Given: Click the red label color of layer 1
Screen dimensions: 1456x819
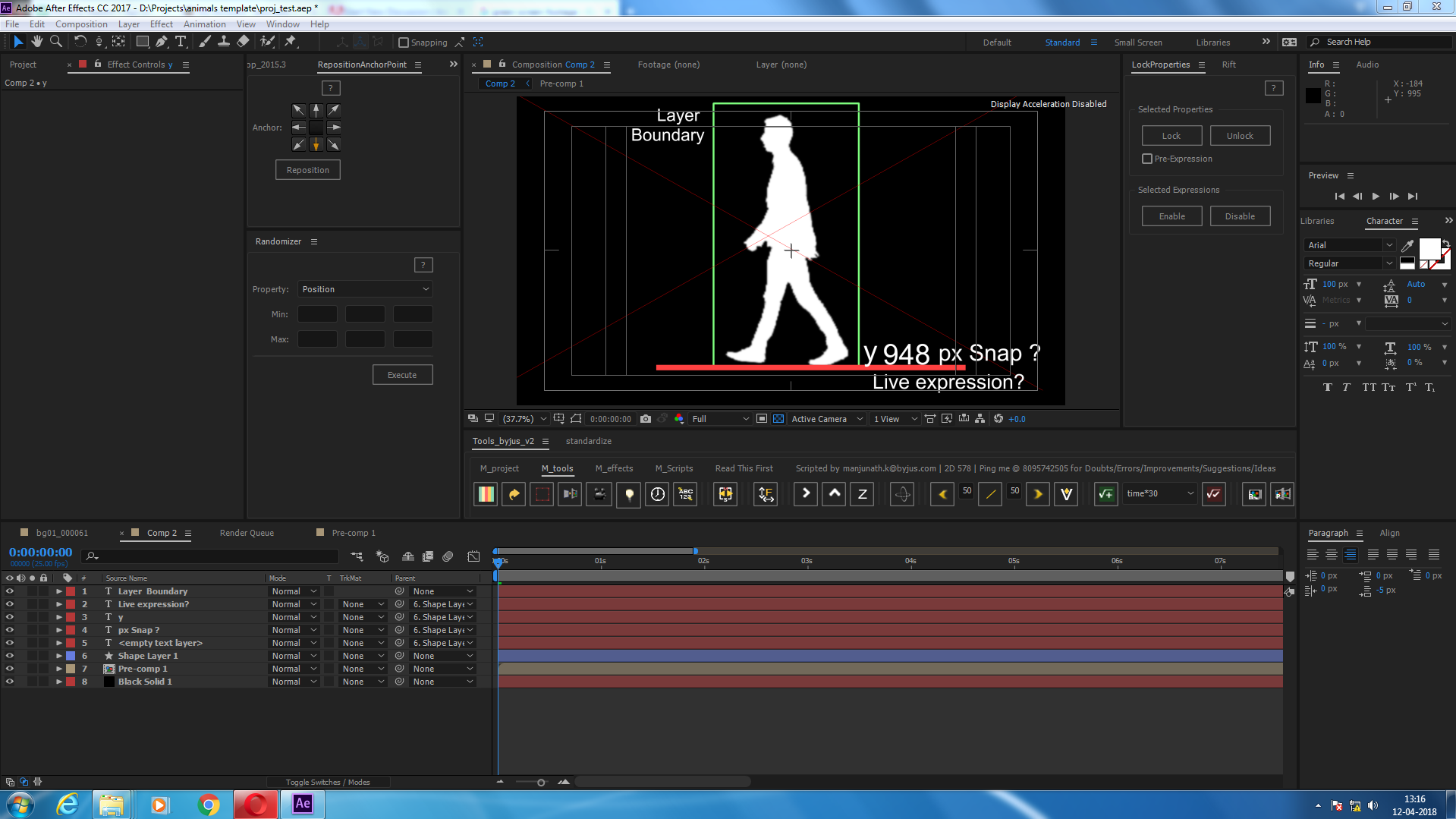Looking at the screenshot, I should pos(71,591).
